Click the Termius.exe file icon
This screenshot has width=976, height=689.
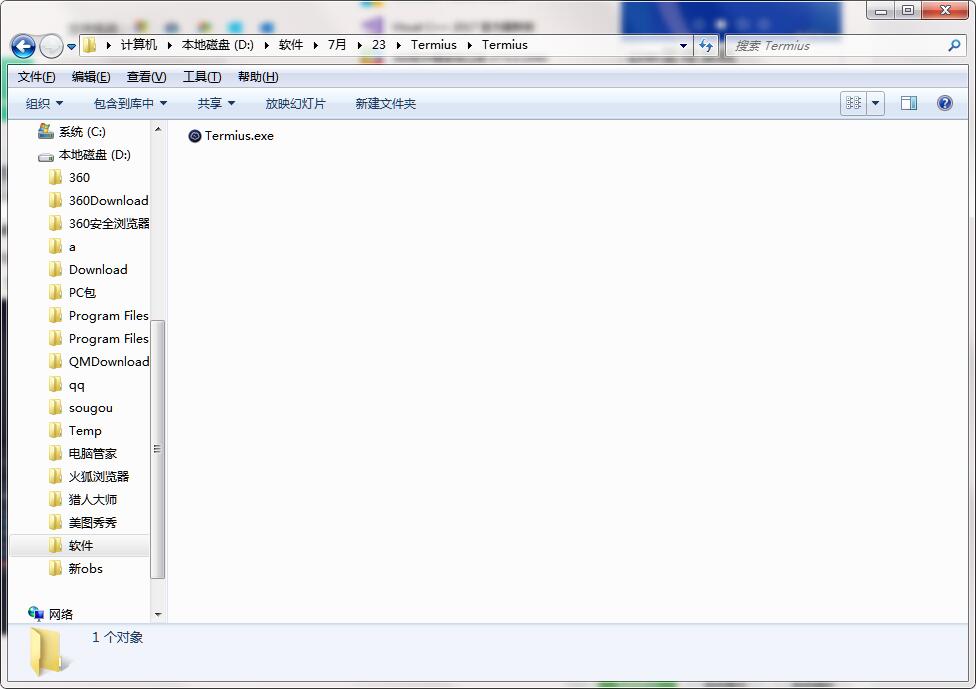[195, 136]
